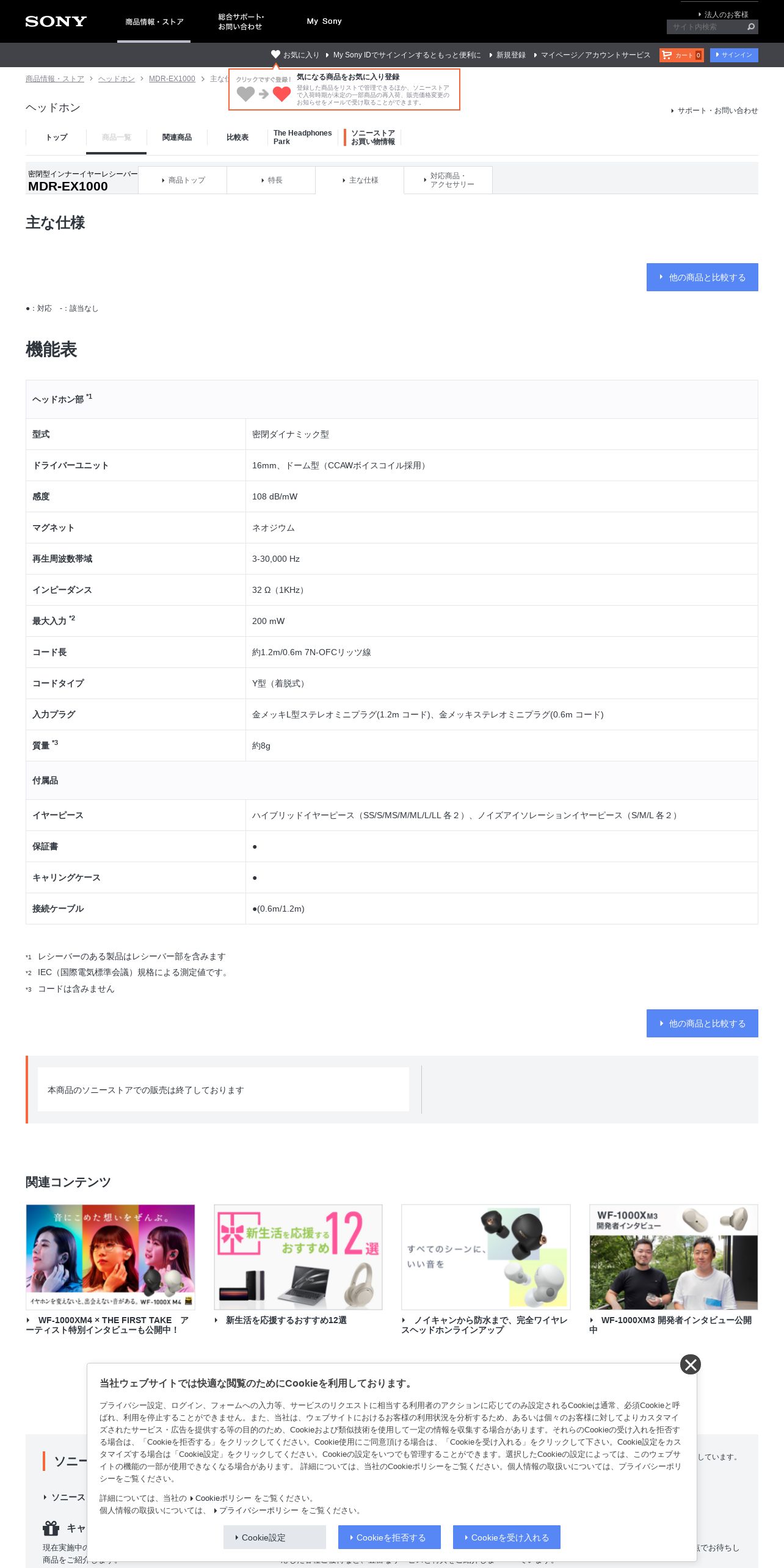Click the サインイン button
This screenshot has height=1568, width=784.
tap(734, 55)
